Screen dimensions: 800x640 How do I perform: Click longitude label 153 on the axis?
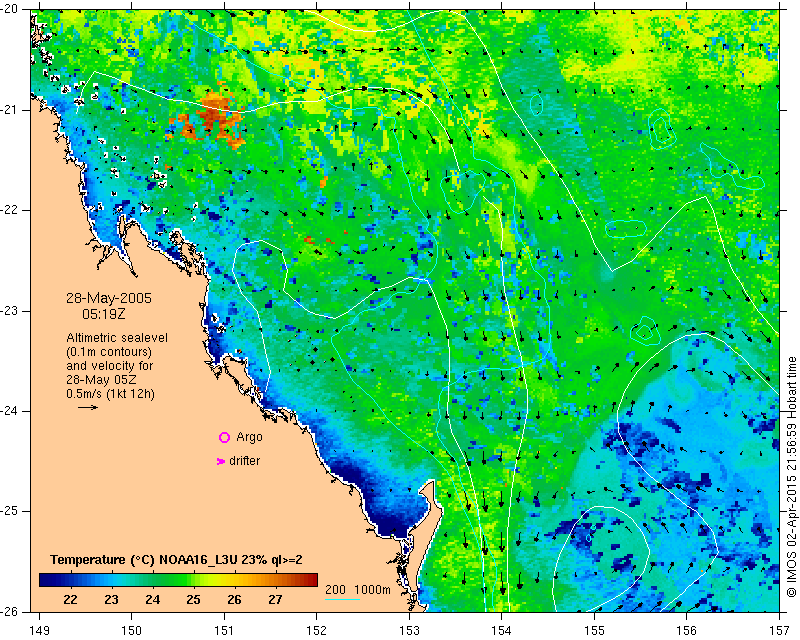coord(409,631)
